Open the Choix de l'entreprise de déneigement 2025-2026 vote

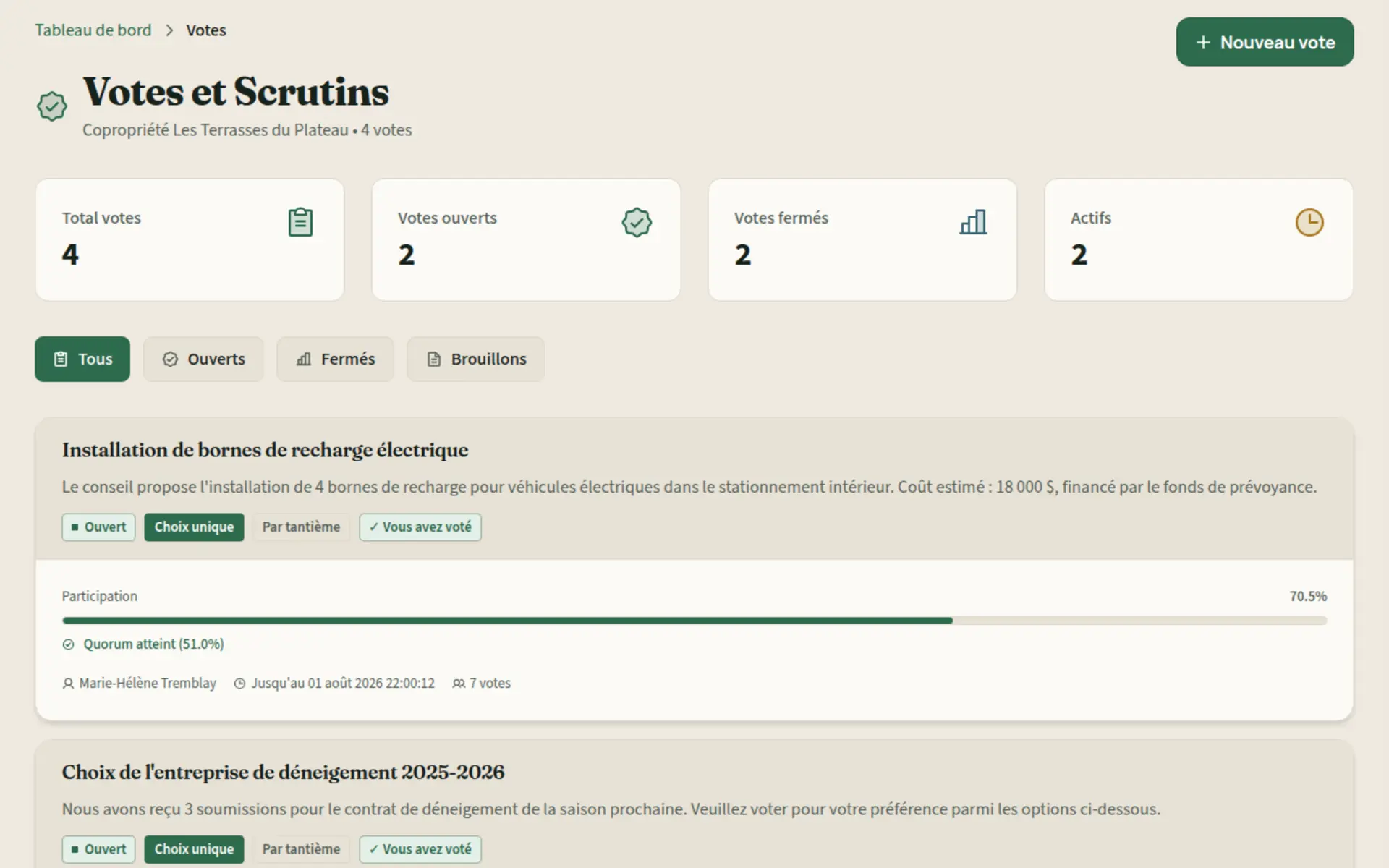(x=283, y=772)
